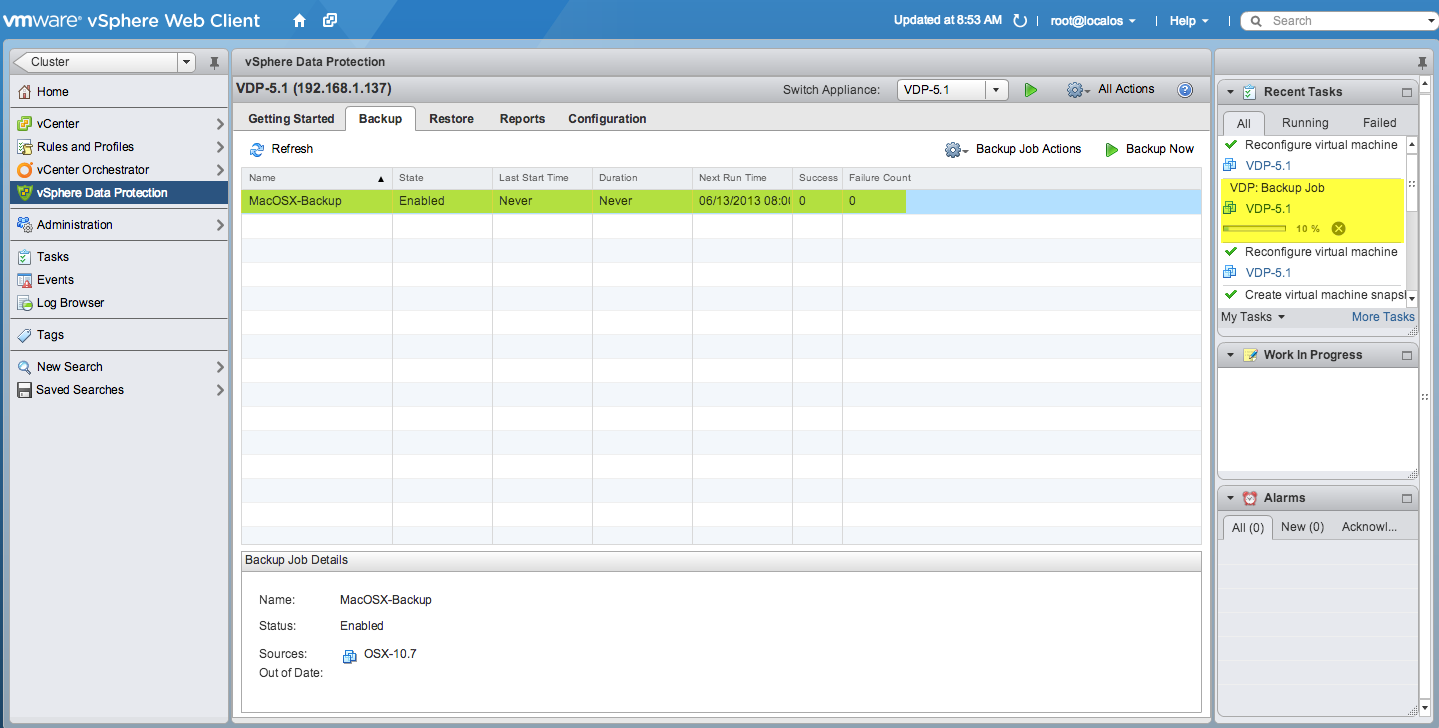Expand the Administration navigator arrow
The image size is (1439, 728).
pyautogui.click(x=220, y=225)
